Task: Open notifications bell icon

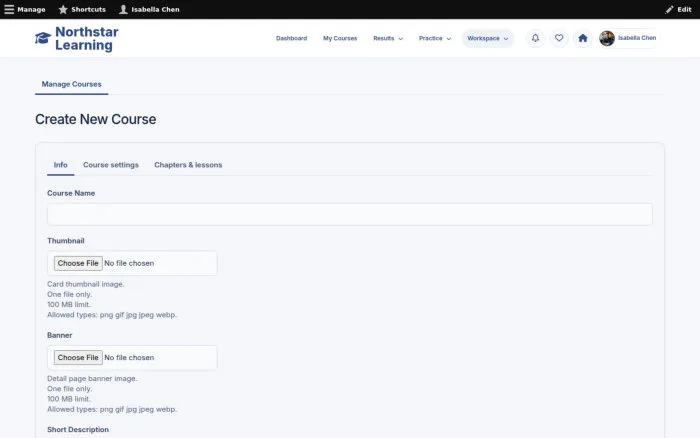Action: coord(535,38)
